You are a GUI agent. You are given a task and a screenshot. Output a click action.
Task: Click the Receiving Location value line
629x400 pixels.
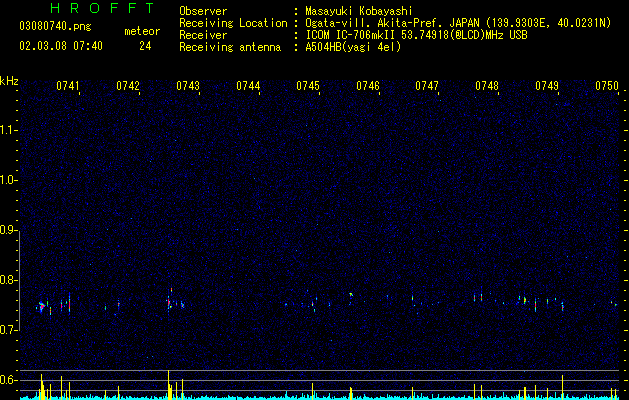click(458, 23)
